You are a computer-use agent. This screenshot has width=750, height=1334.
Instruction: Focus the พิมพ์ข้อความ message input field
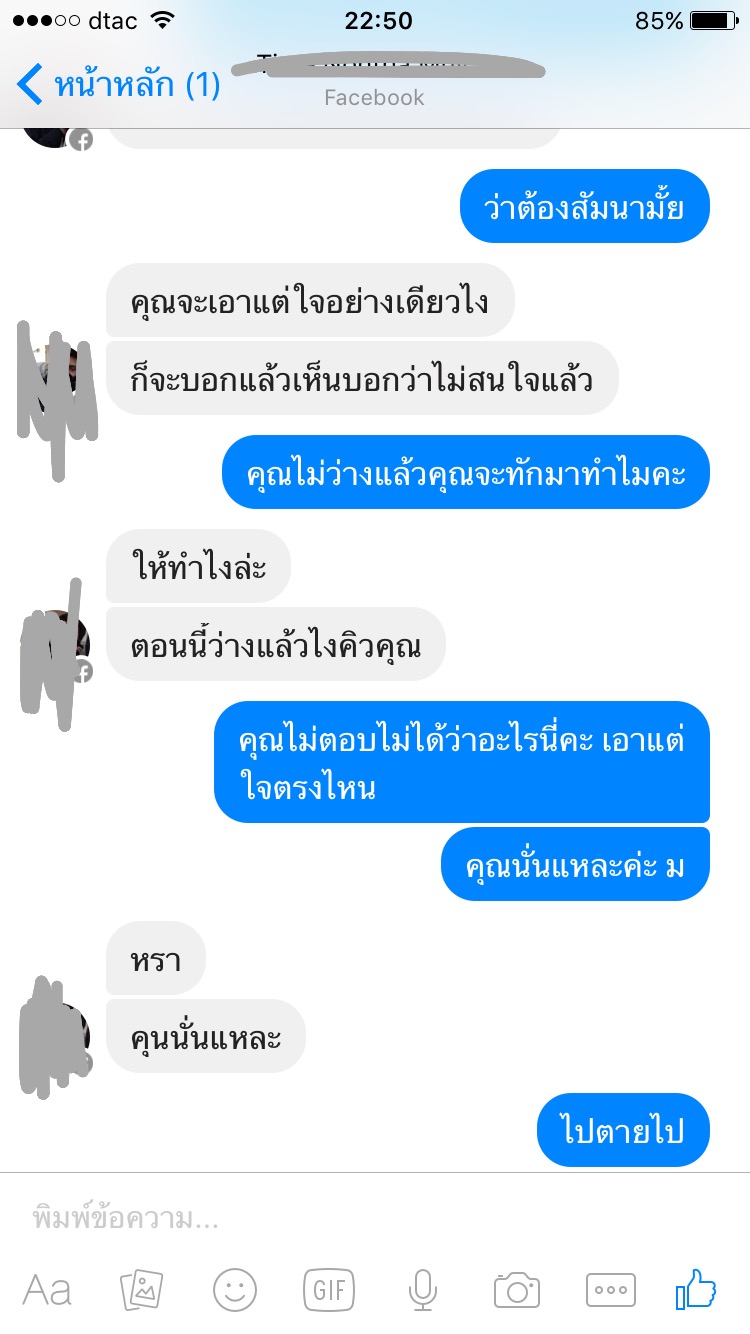pos(375,1219)
